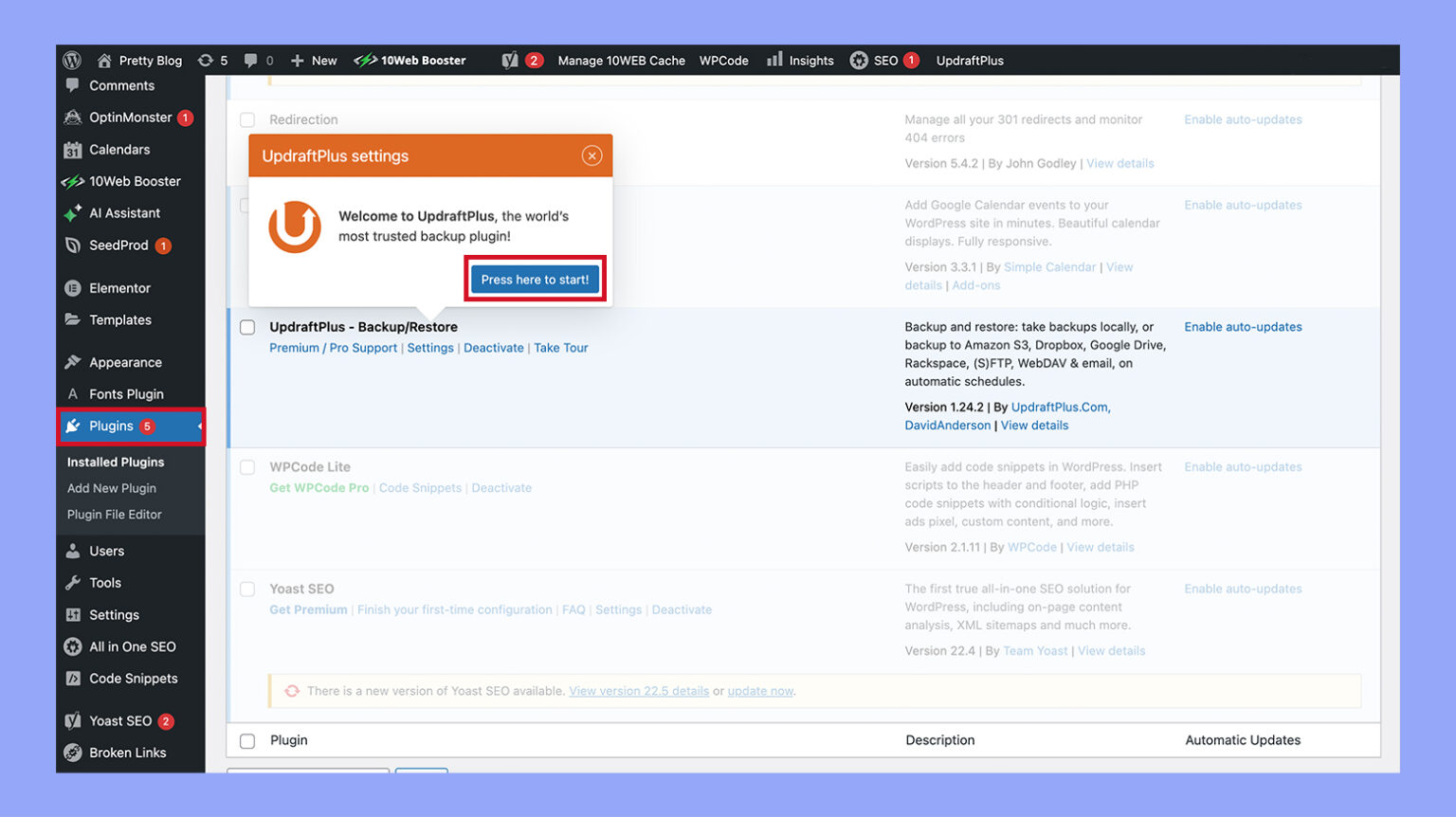Switch to Installed Plugins in the sidebar
Screen dimensions: 1456x817
[x=115, y=462]
